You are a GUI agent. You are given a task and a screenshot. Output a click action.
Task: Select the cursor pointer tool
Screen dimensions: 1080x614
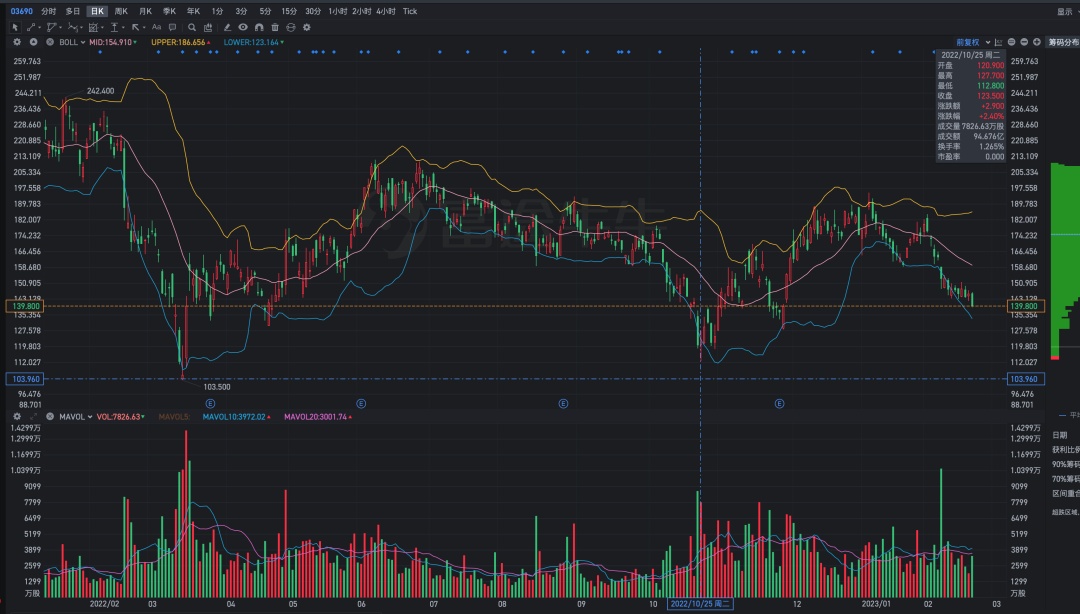click(15, 27)
